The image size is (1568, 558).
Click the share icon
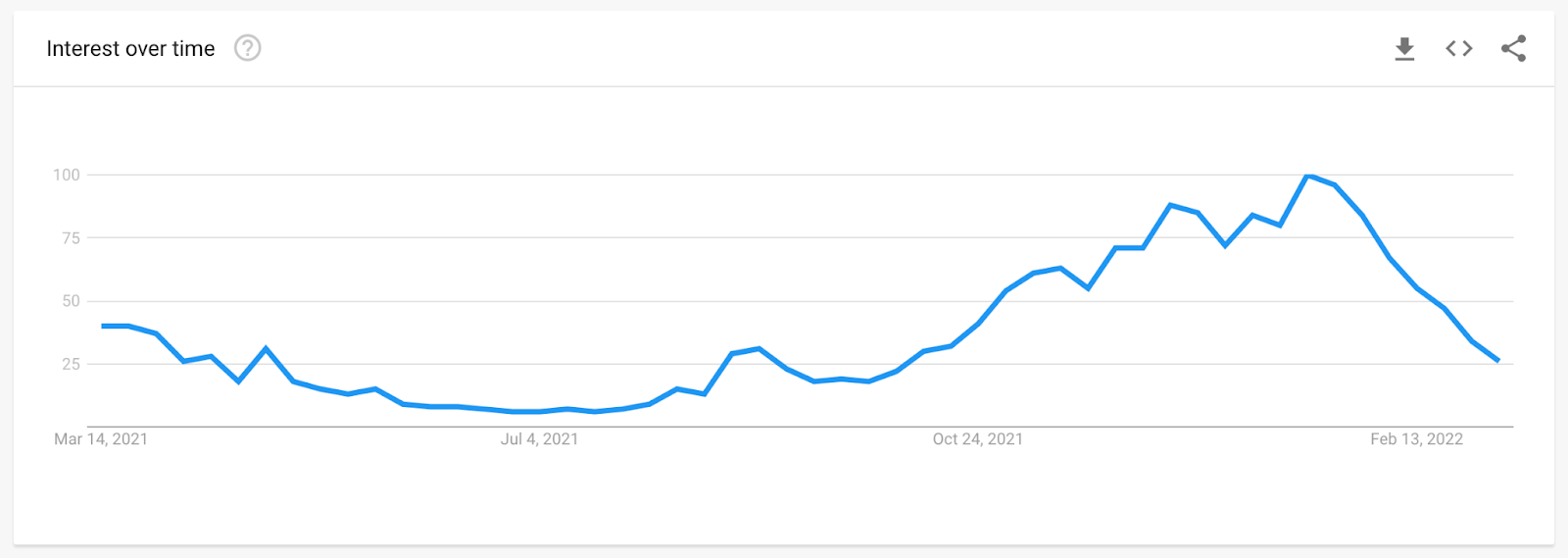(x=1513, y=48)
